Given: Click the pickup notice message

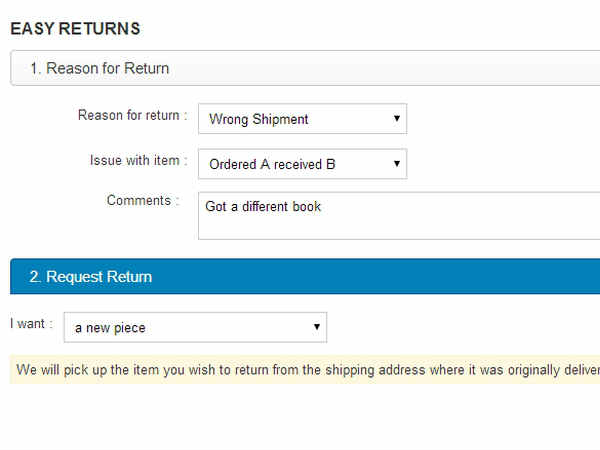Looking at the screenshot, I should [x=300, y=369].
